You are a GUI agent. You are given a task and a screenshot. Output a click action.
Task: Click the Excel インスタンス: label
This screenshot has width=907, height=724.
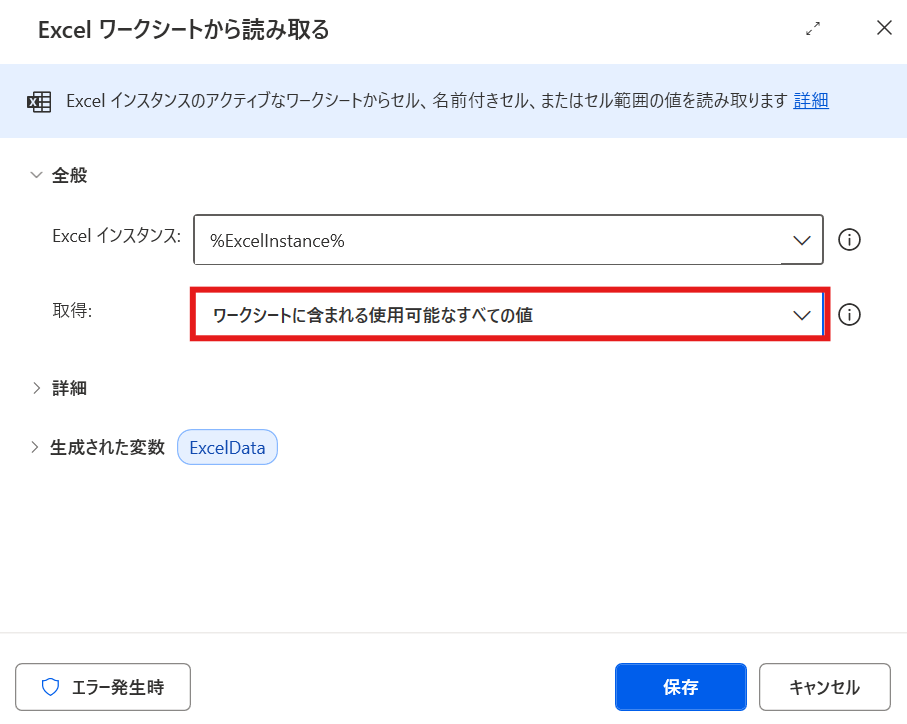(116, 236)
